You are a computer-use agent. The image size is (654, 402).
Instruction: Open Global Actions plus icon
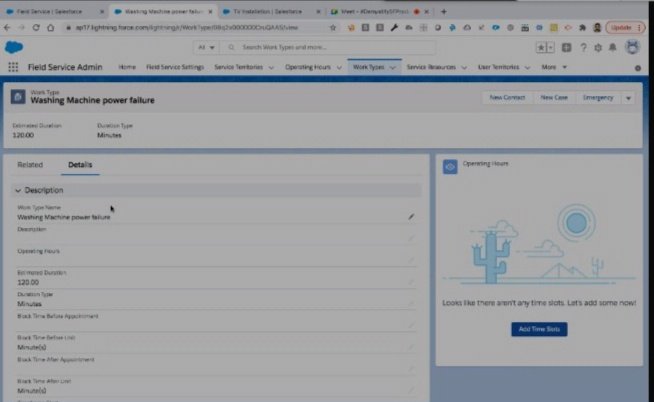[x=566, y=48]
